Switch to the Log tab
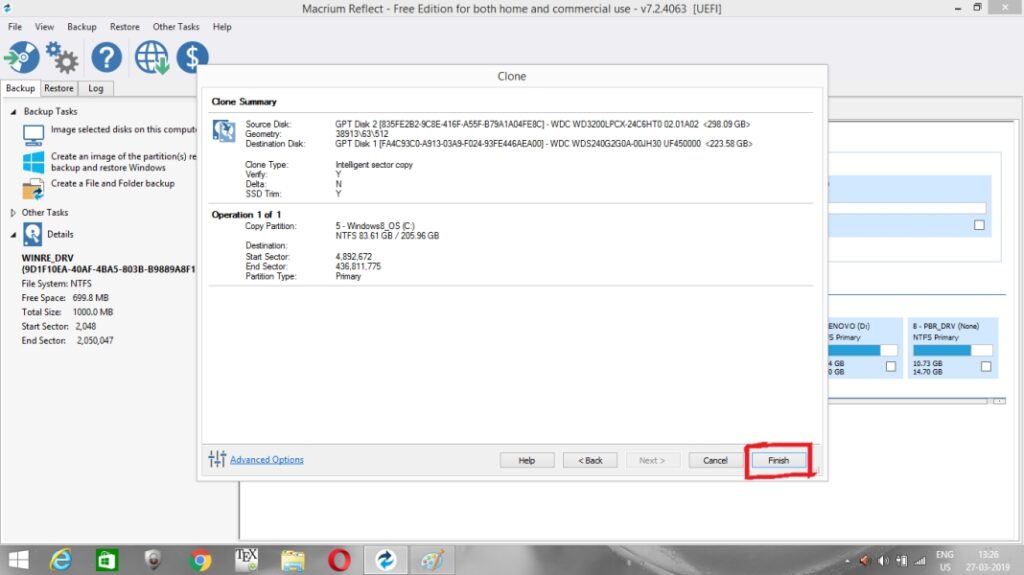The image size is (1024, 575). coord(95,88)
